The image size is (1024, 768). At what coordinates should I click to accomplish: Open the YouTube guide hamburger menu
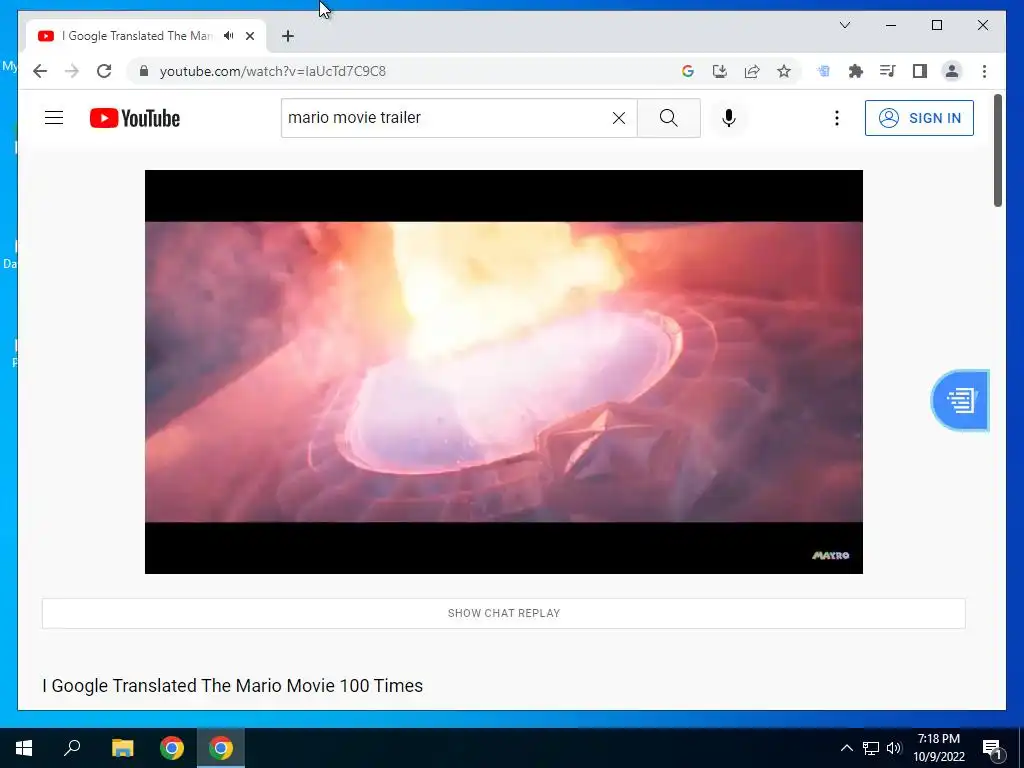coord(54,118)
